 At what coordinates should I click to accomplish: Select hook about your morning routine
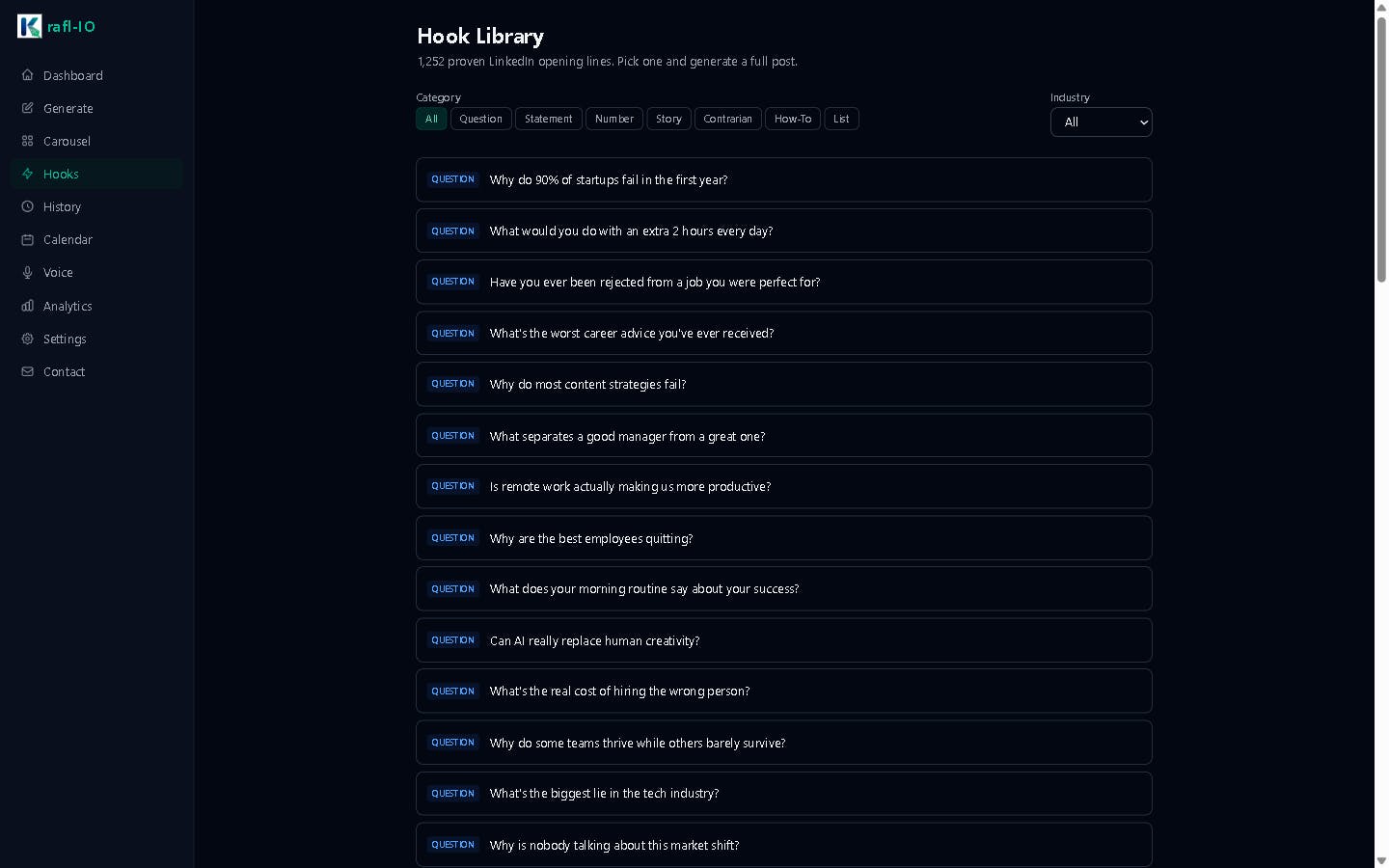(x=783, y=588)
